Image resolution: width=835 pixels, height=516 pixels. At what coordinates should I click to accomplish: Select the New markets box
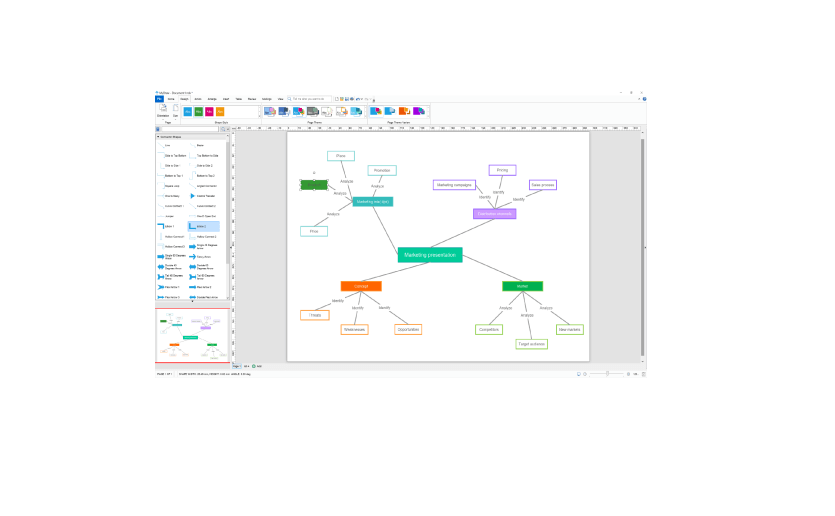point(570,330)
